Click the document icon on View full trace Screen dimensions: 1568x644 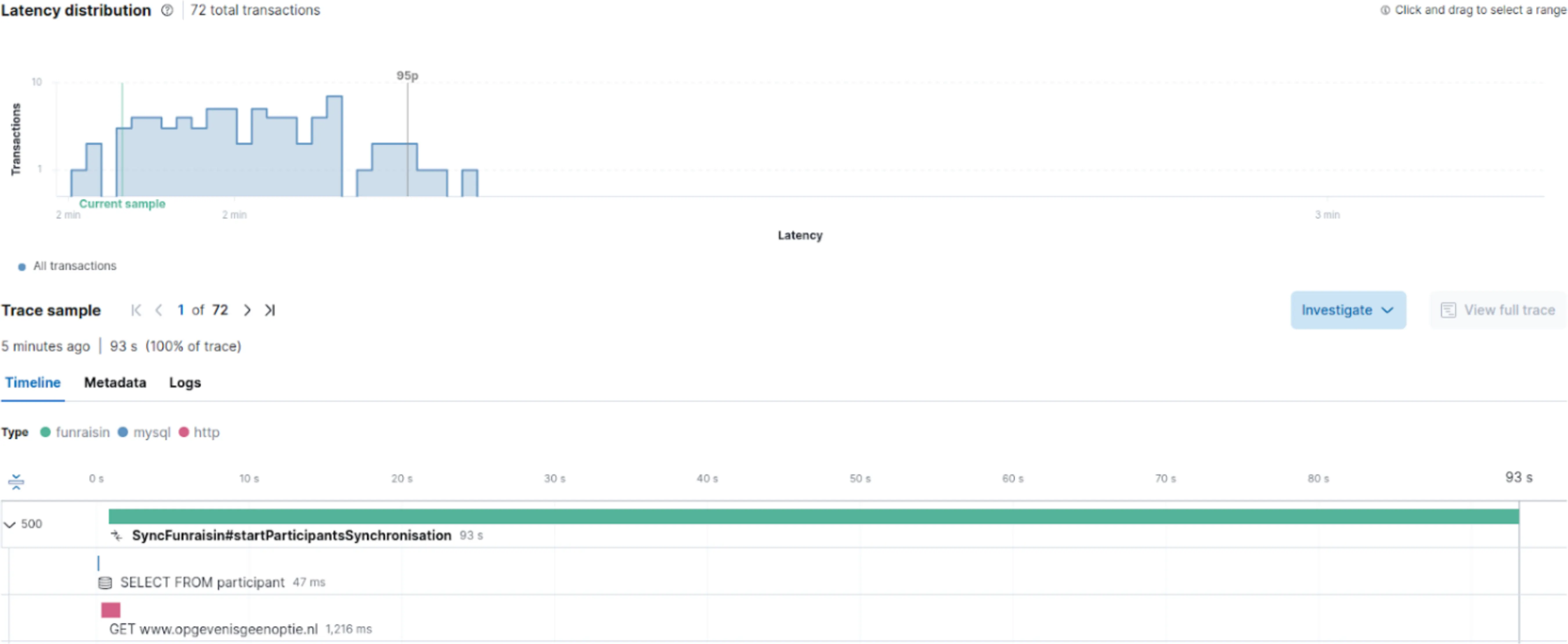pos(1448,311)
